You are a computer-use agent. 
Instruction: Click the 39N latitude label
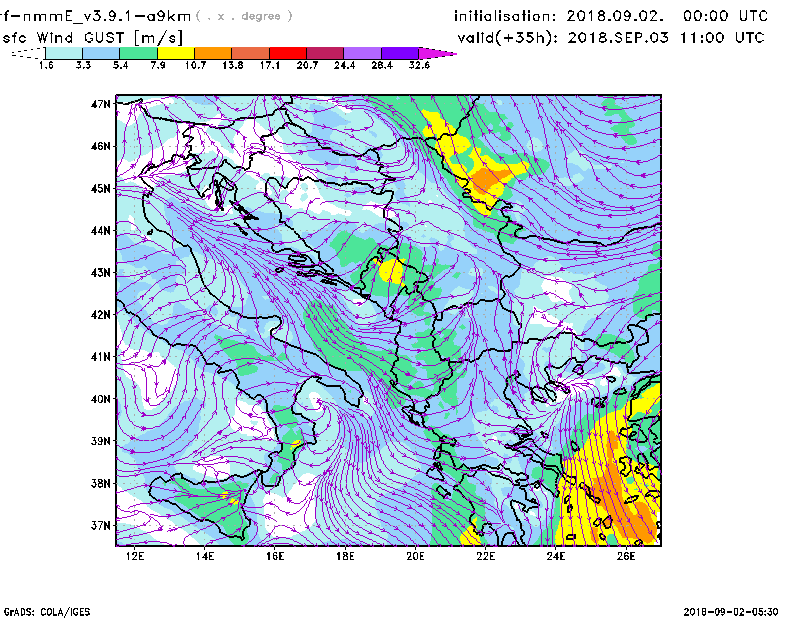tap(101, 441)
